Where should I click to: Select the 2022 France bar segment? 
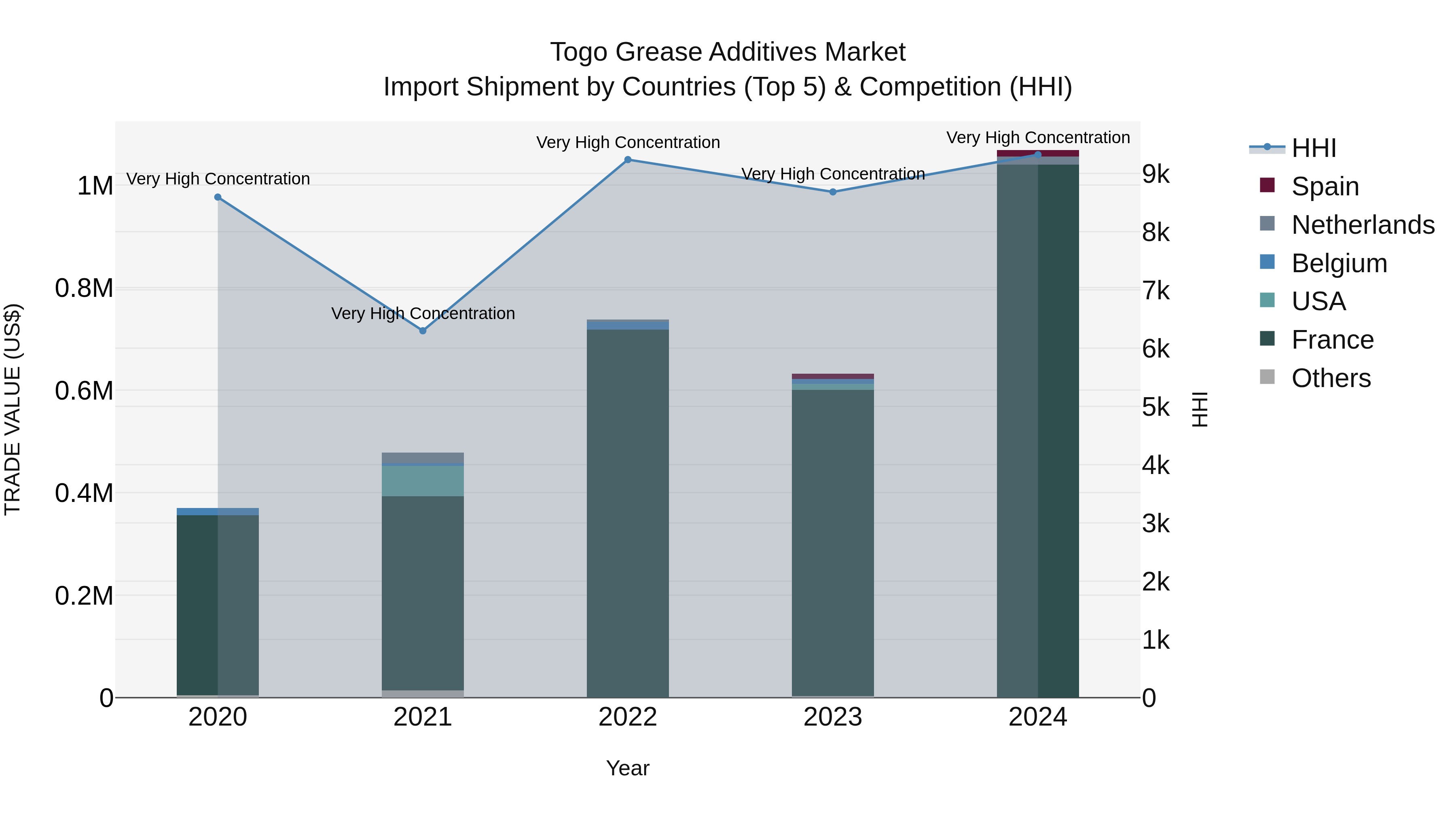[627, 513]
